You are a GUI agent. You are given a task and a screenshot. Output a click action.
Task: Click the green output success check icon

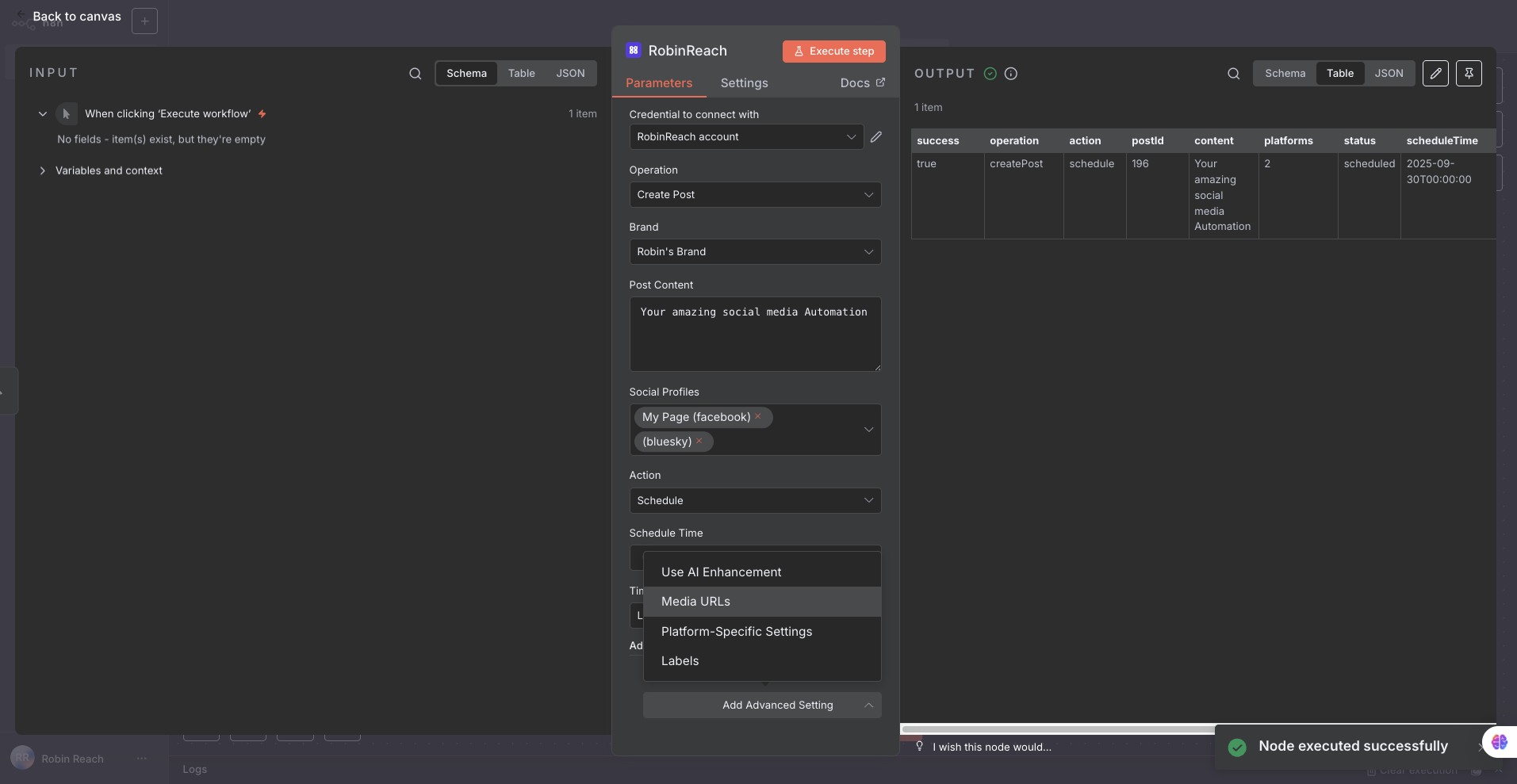(990, 74)
